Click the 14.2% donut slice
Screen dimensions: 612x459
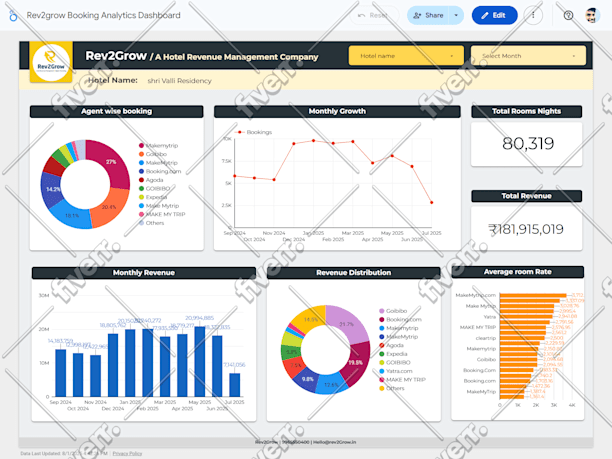coord(52,190)
